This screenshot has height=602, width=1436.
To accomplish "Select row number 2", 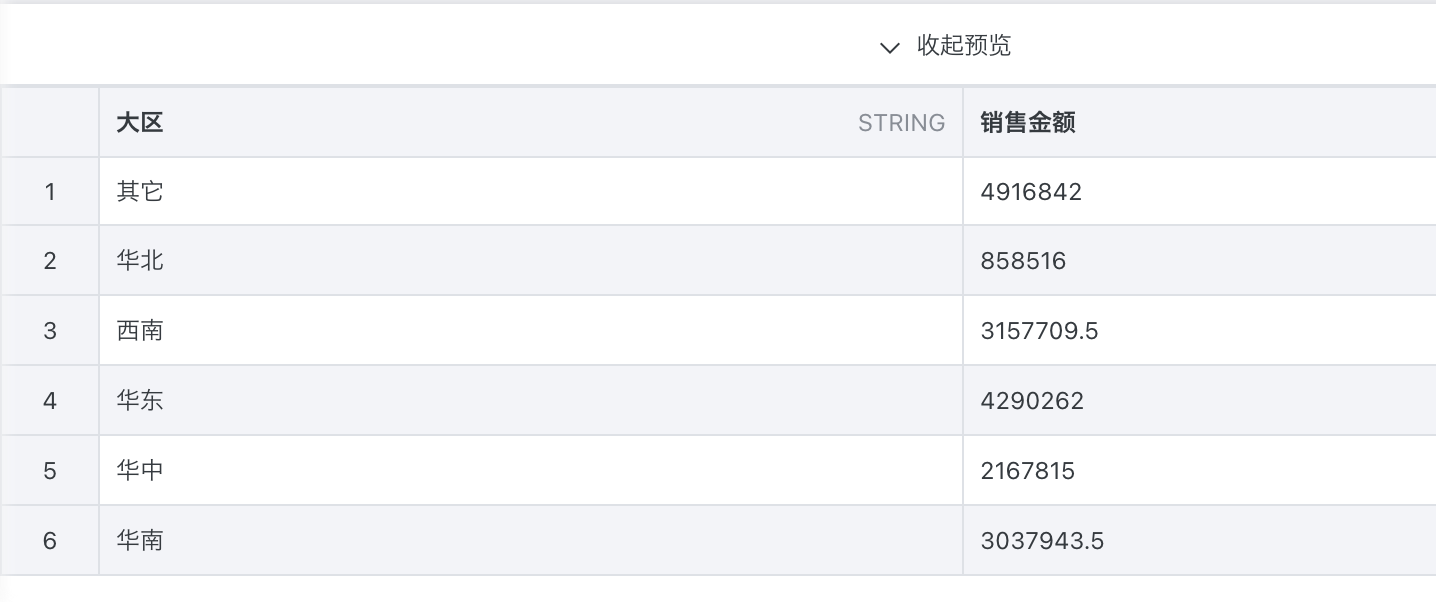I will (50, 261).
